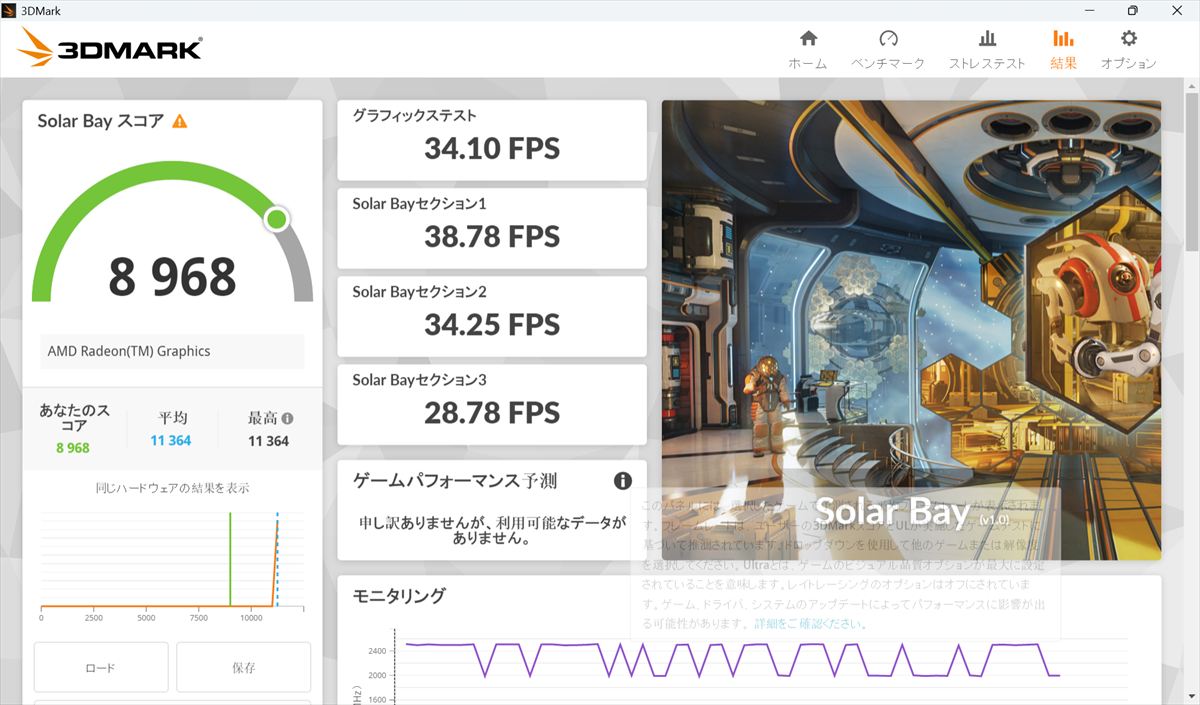Open the オプション settings tab
Screen dimensions: 1200x705
(x=1129, y=50)
